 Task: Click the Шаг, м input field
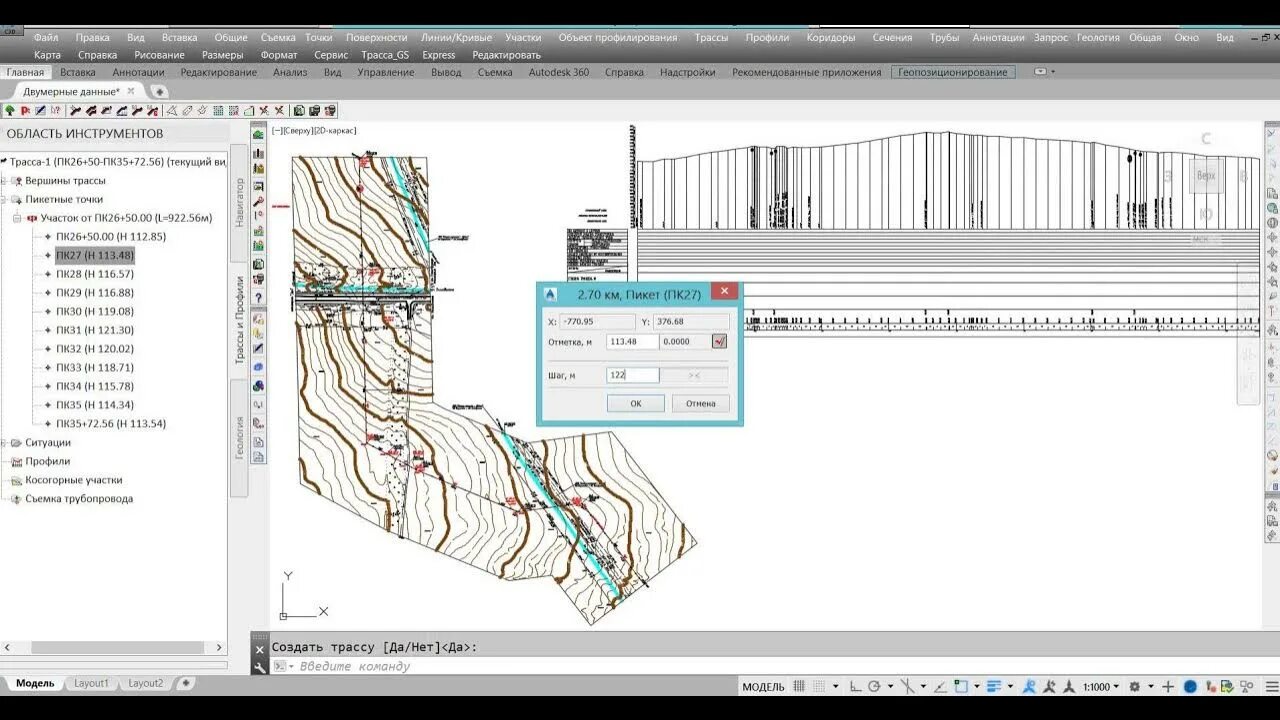click(633, 375)
